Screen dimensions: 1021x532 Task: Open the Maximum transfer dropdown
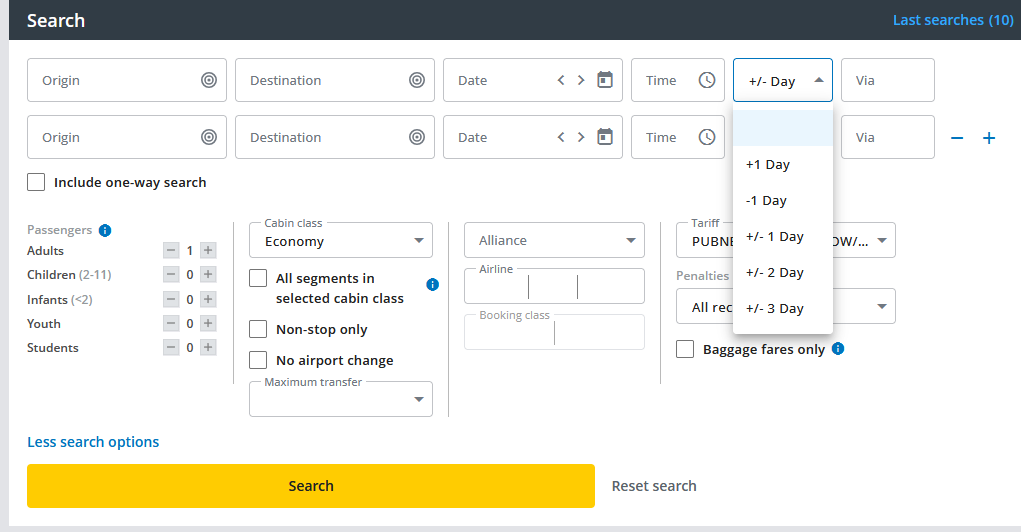341,399
